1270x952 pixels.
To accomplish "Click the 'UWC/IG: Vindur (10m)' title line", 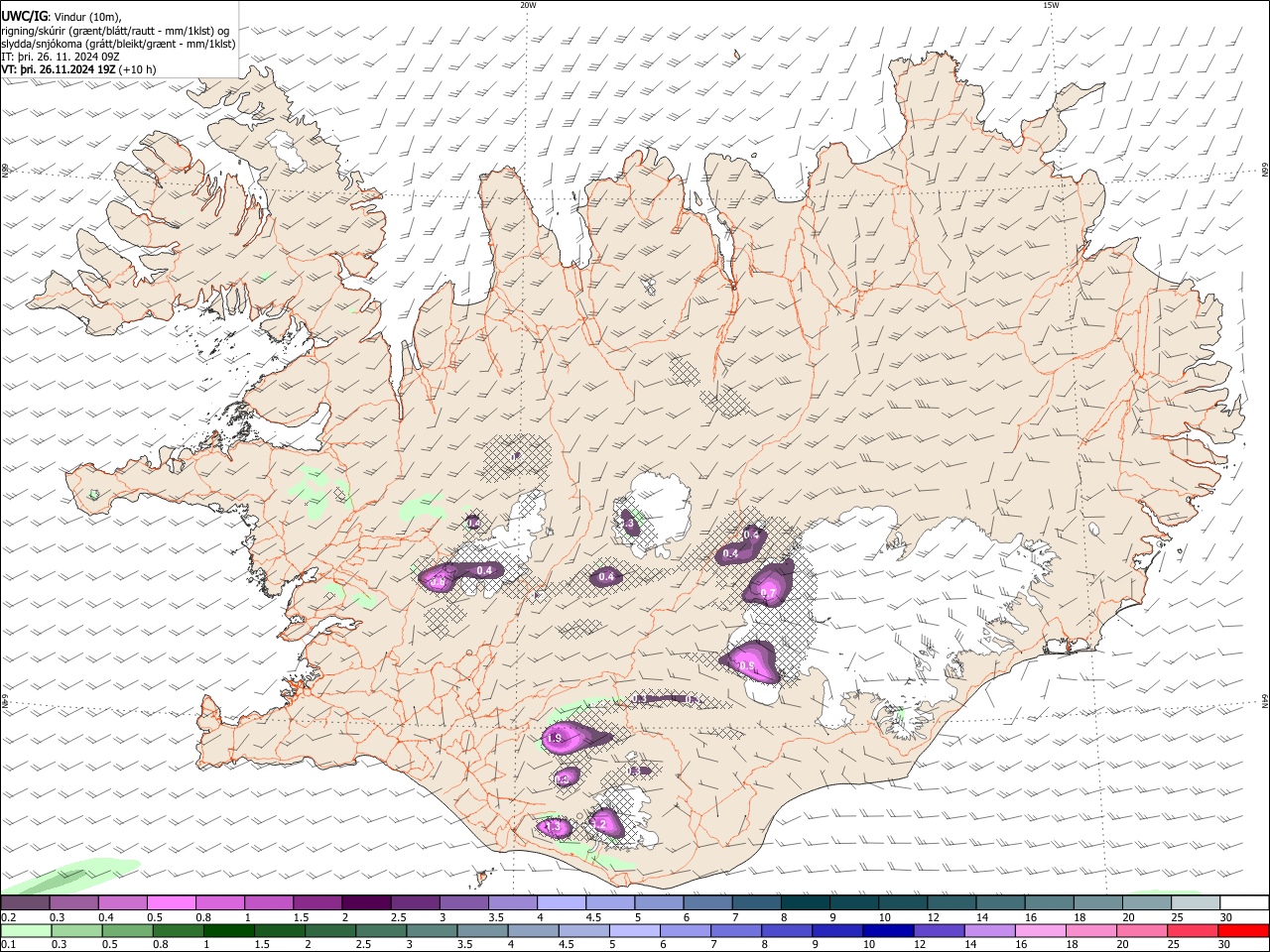I will point(62,17).
